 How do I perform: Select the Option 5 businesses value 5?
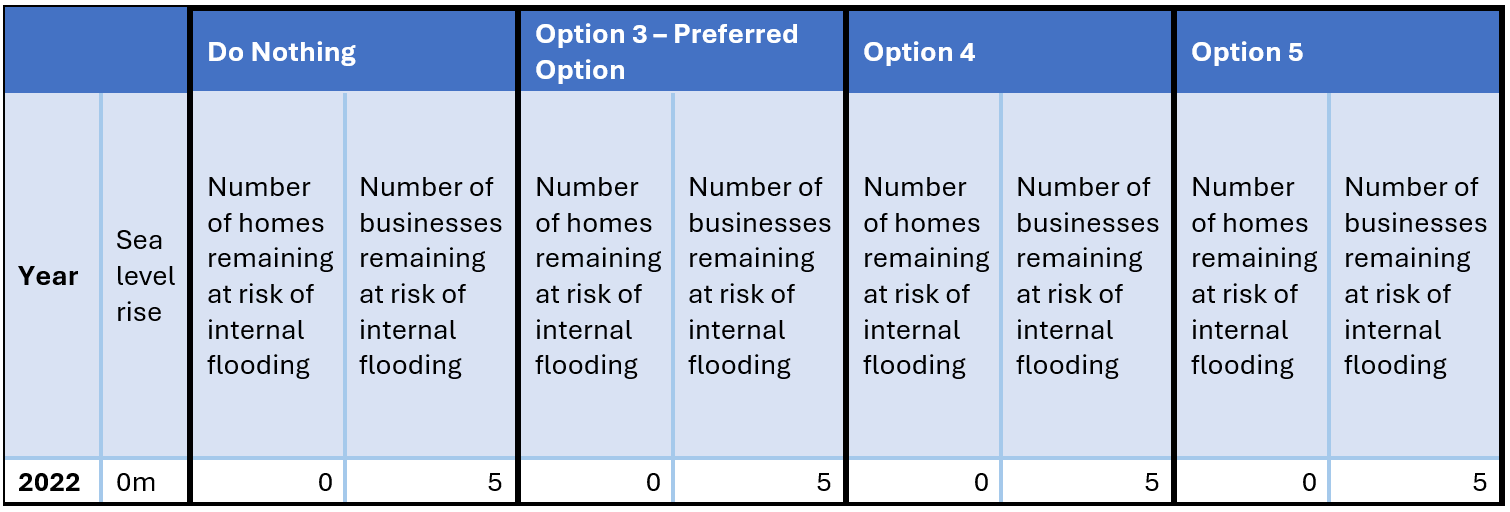point(1479,483)
